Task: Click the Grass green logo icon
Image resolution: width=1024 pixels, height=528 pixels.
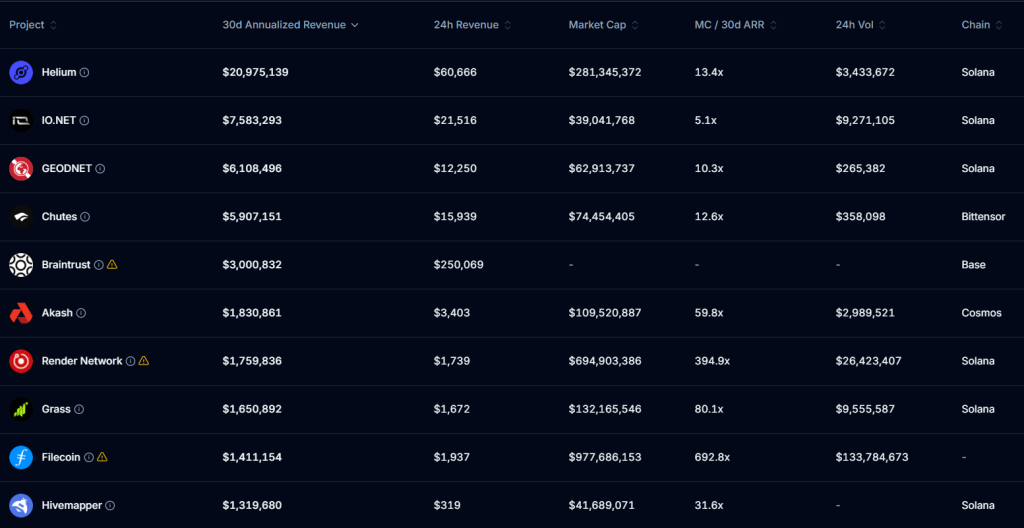Action: point(21,409)
